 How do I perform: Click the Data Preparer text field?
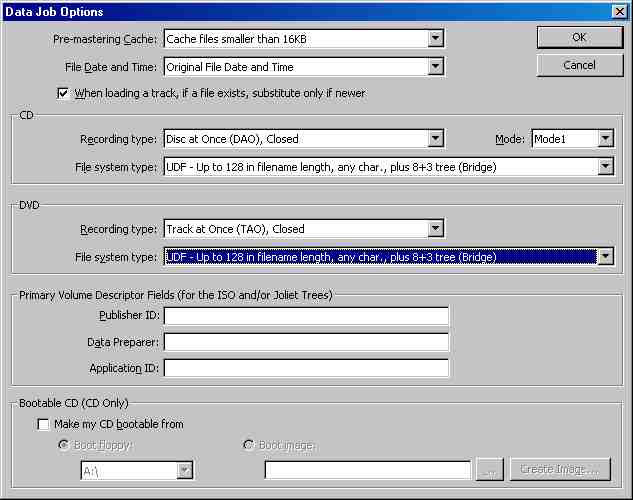[x=306, y=342]
